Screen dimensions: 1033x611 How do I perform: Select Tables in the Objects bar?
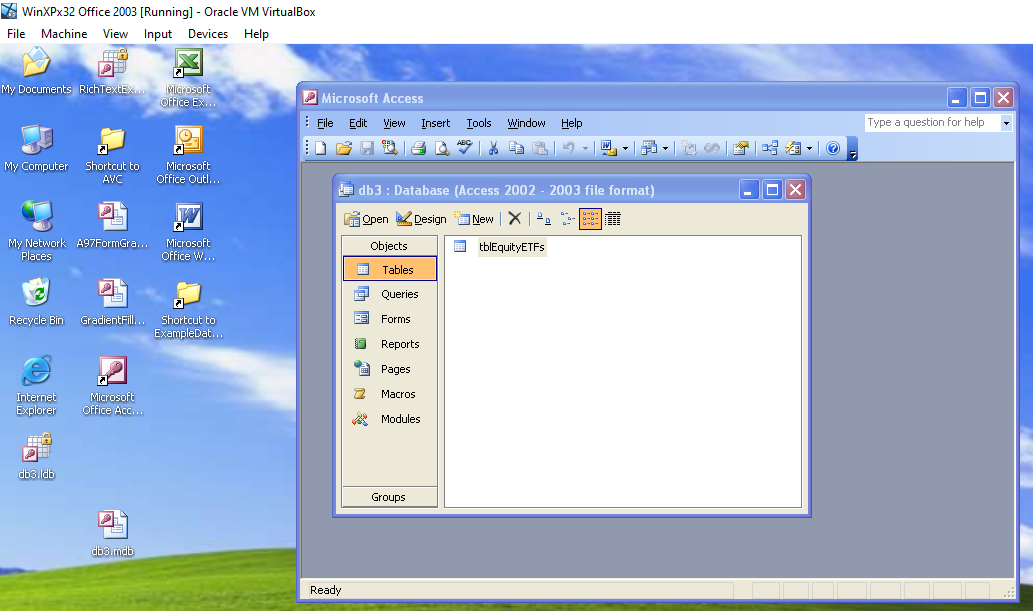(x=390, y=269)
